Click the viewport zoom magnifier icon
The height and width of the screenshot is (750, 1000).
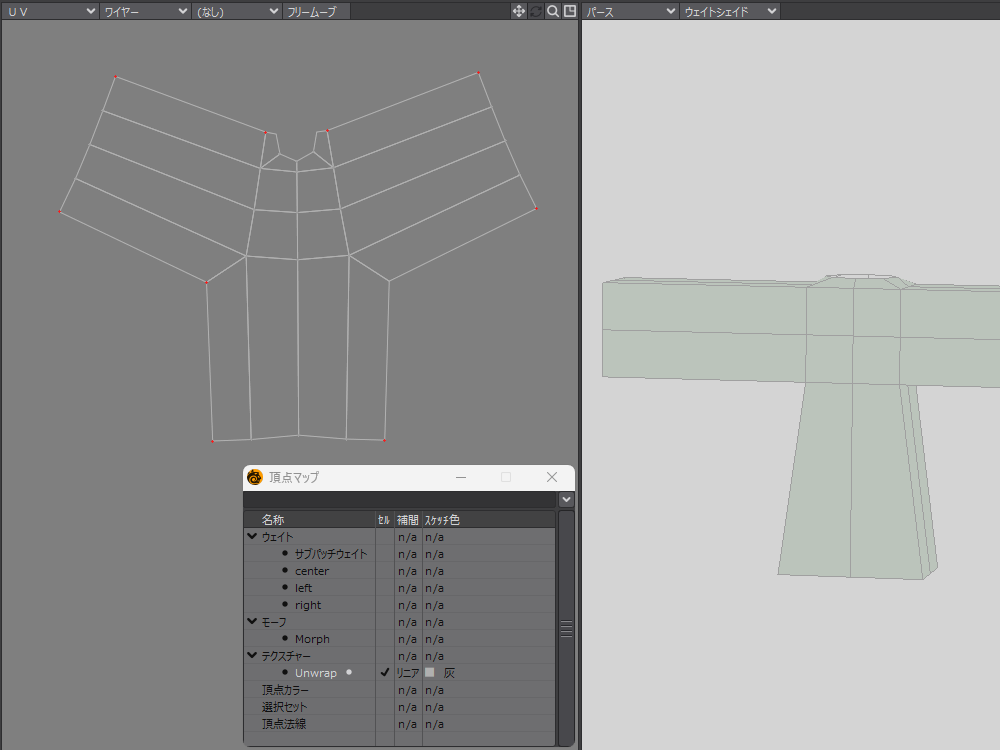[553, 11]
